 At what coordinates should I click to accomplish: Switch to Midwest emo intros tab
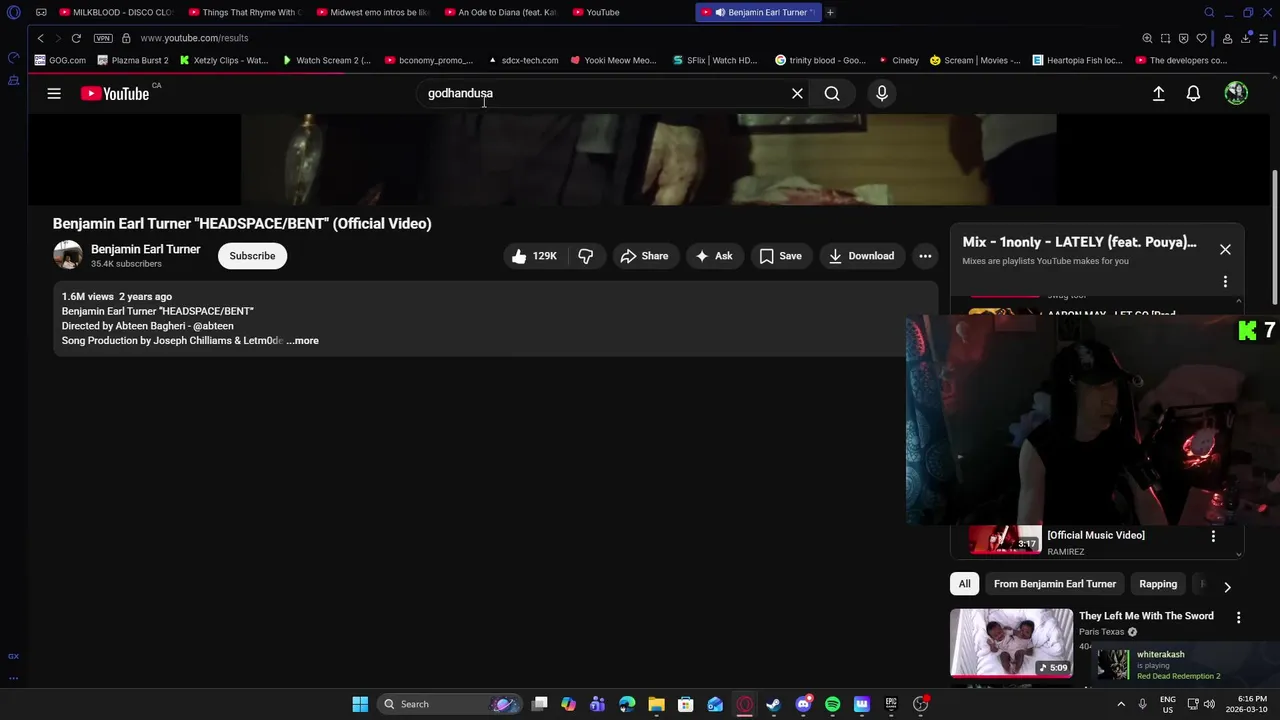click(x=373, y=12)
